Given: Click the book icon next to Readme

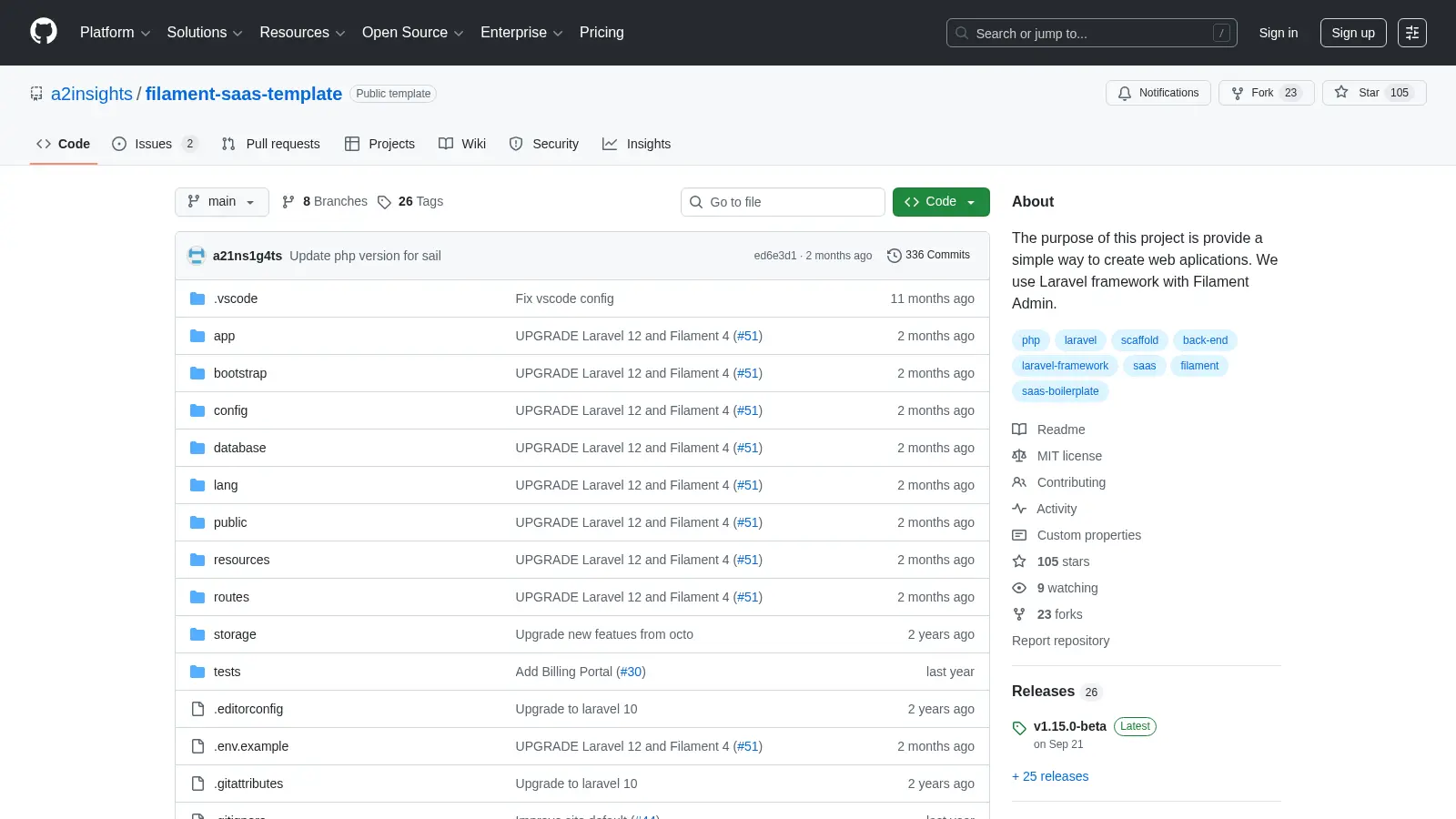Looking at the screenshot, I should point(1019,430).
